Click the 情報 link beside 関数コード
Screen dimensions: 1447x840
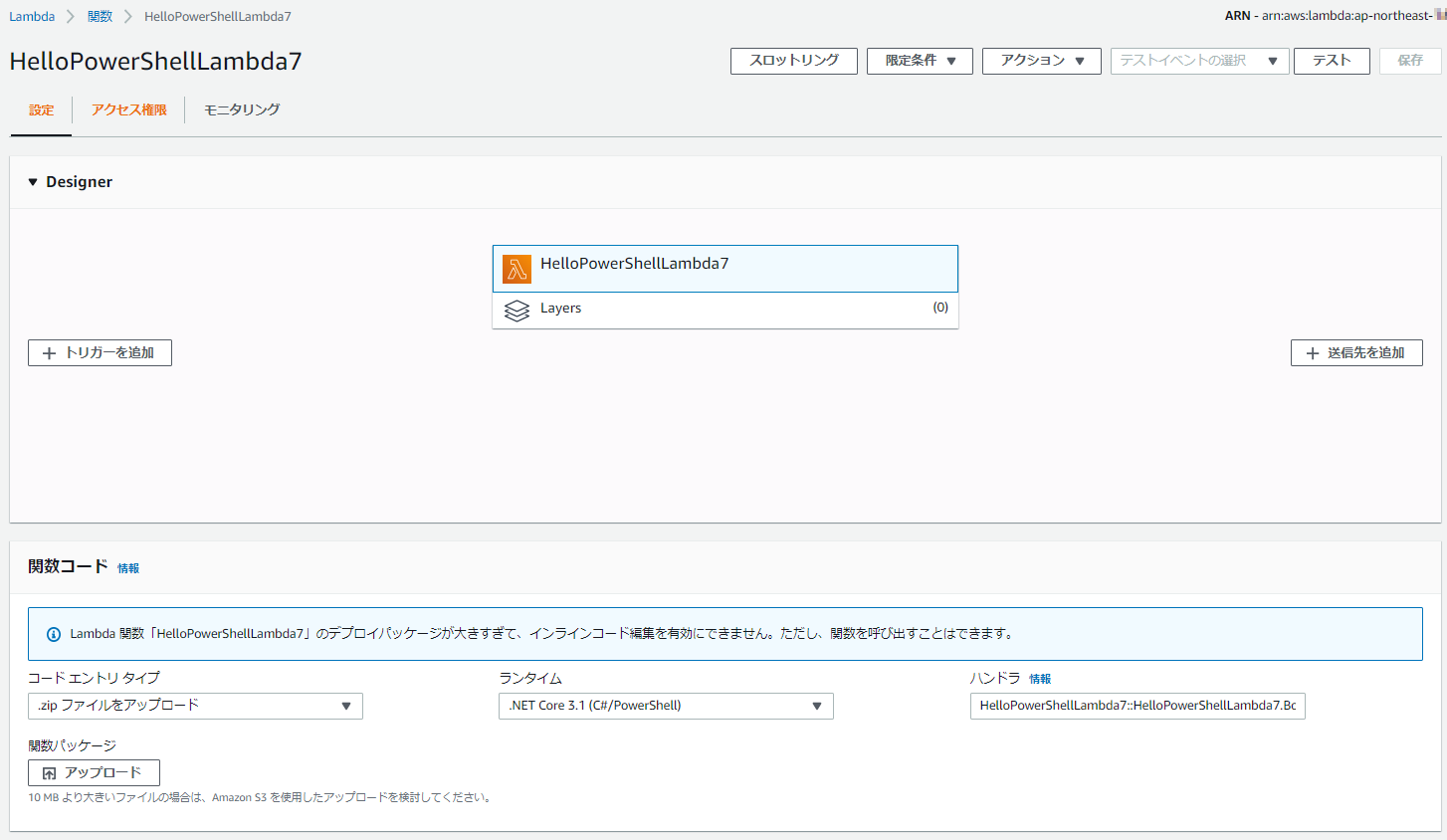127,568
